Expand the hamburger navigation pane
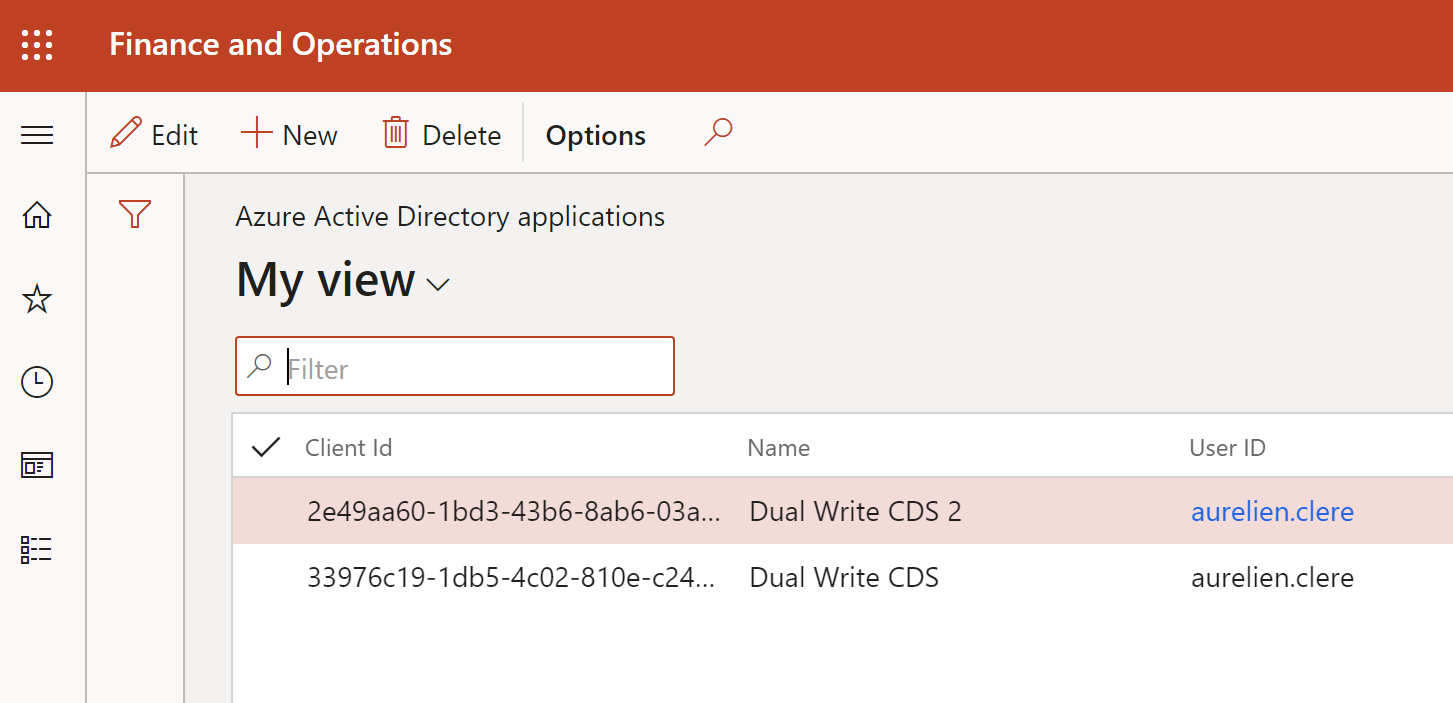The image size is (1453, 703). [37, 135]
